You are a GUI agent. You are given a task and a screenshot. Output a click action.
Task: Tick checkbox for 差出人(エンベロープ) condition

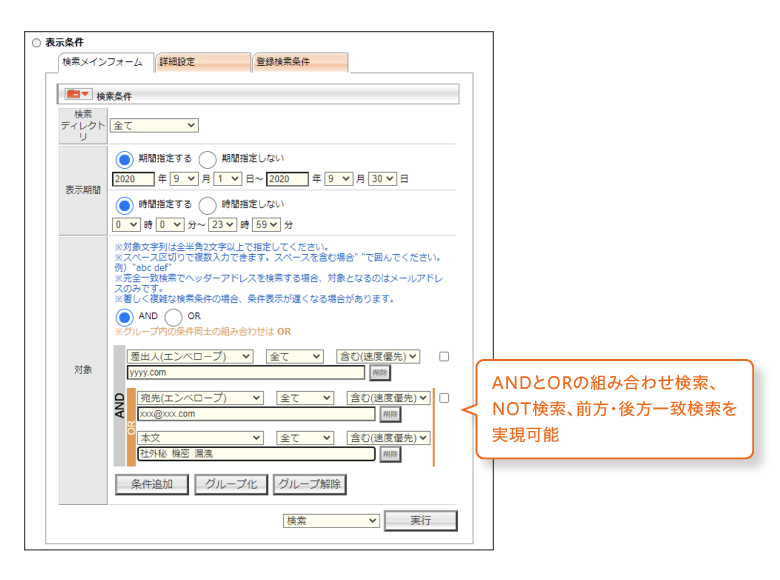click(x=444, y=357)
